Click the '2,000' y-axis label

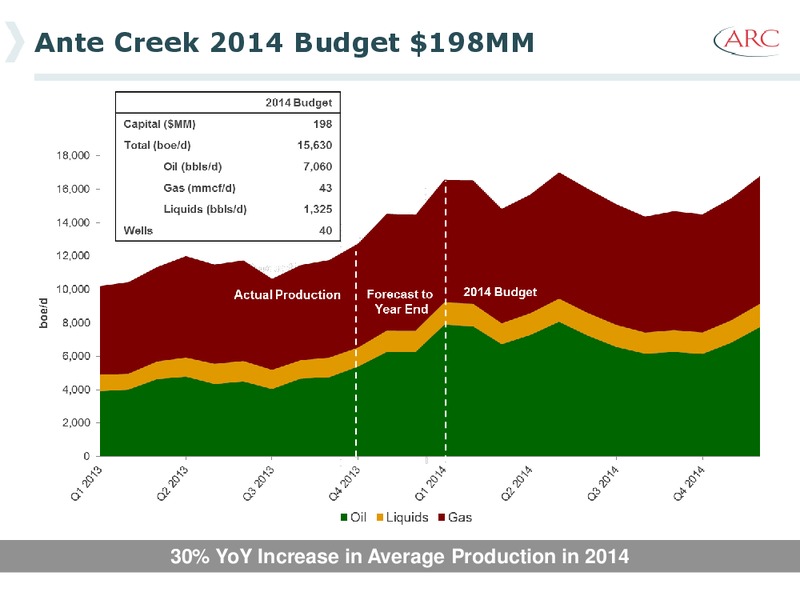pyautogui.click(x=76, y=422)
